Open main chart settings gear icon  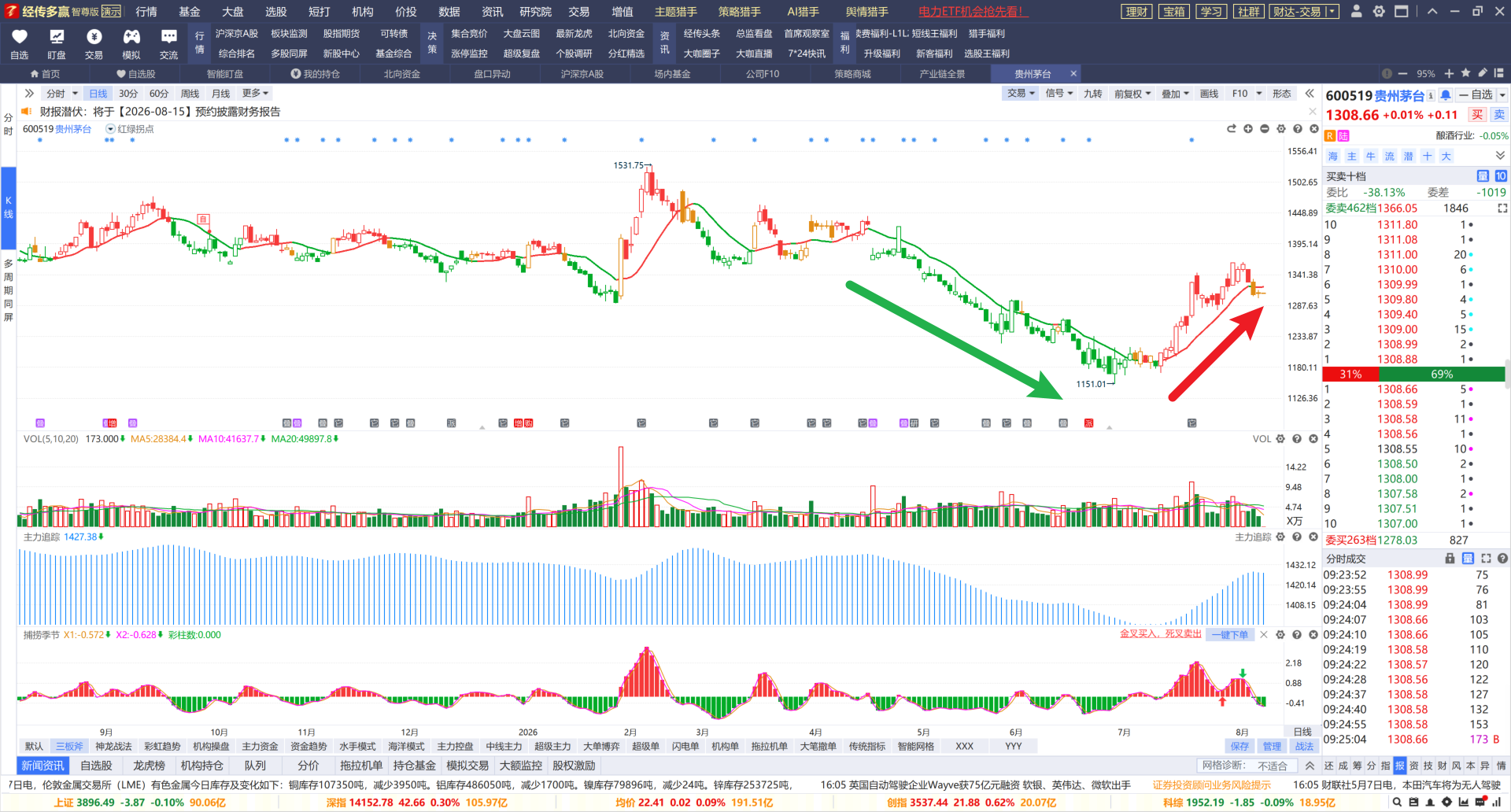tap(1281, 129)
